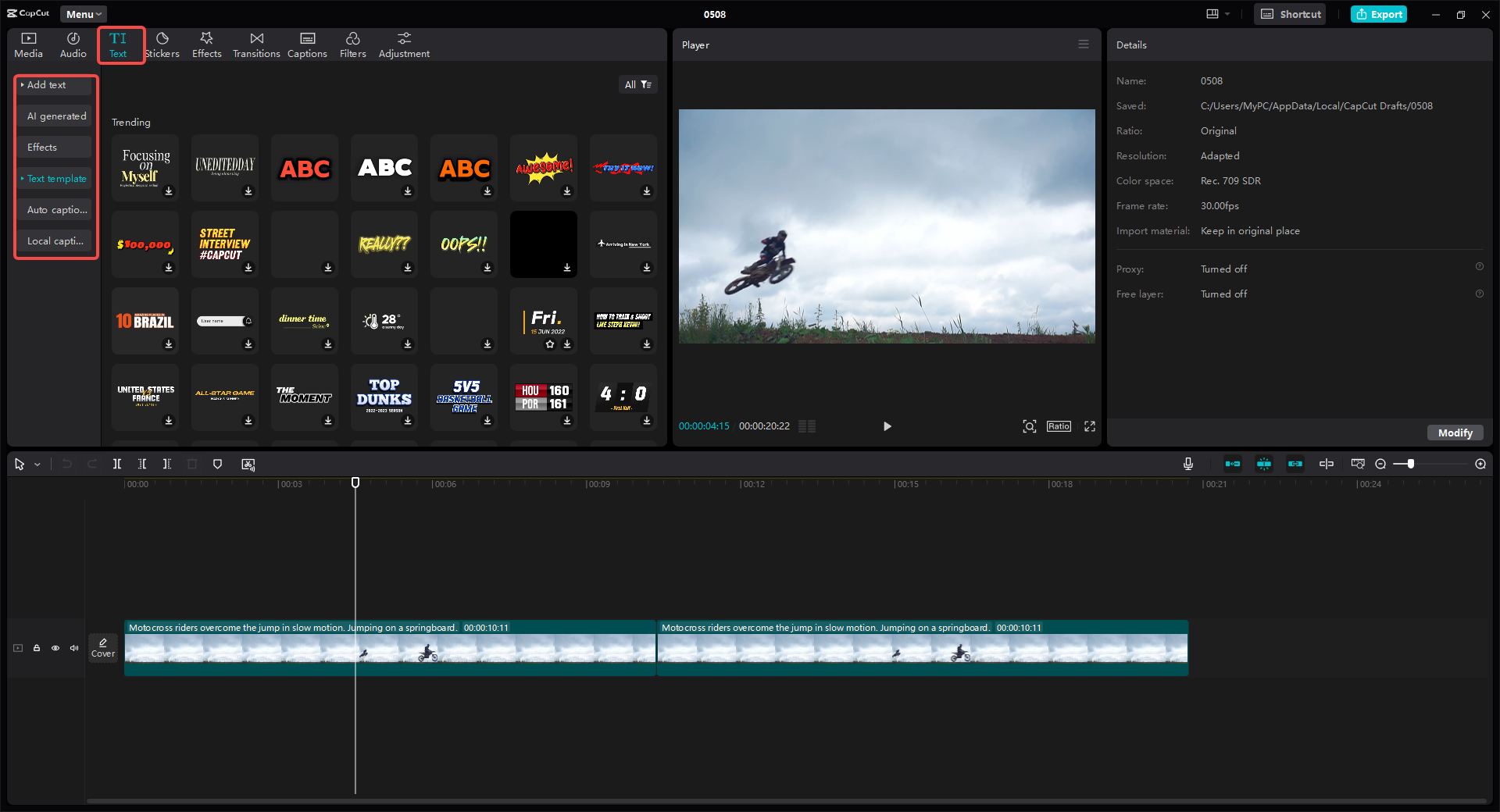The image size is (1500, 812).
Task: Select Auto captions in sidebar
Action: [56, 209]
